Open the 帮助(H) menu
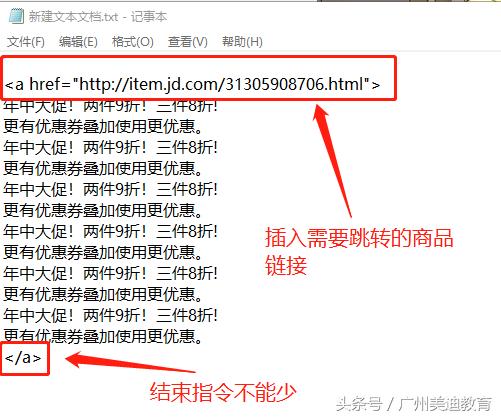Screen dimensions: 501x417 [242, 42]
